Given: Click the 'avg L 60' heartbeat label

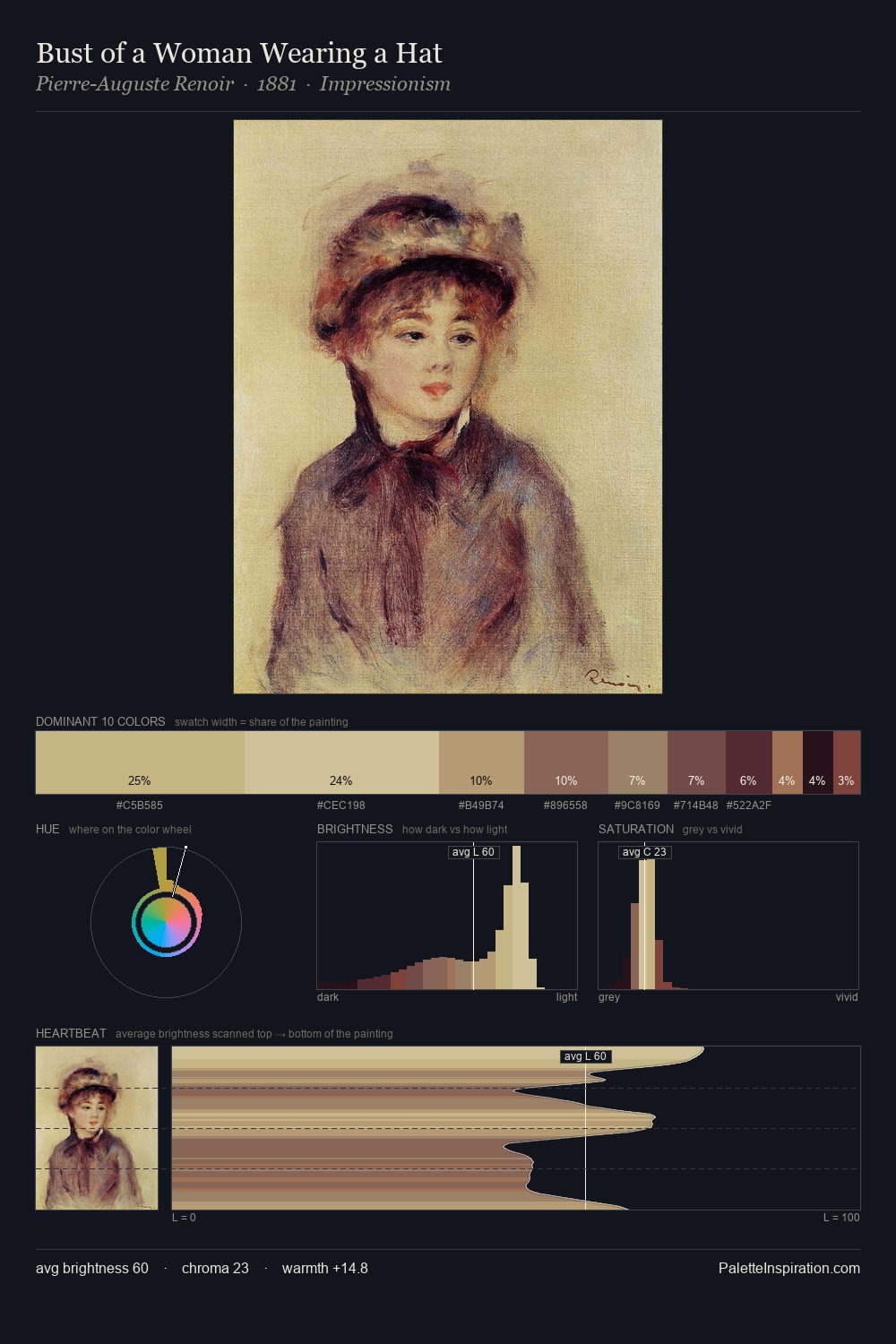Looking at the screenshot, I should pyautogui.click(x=585, y=1056).
